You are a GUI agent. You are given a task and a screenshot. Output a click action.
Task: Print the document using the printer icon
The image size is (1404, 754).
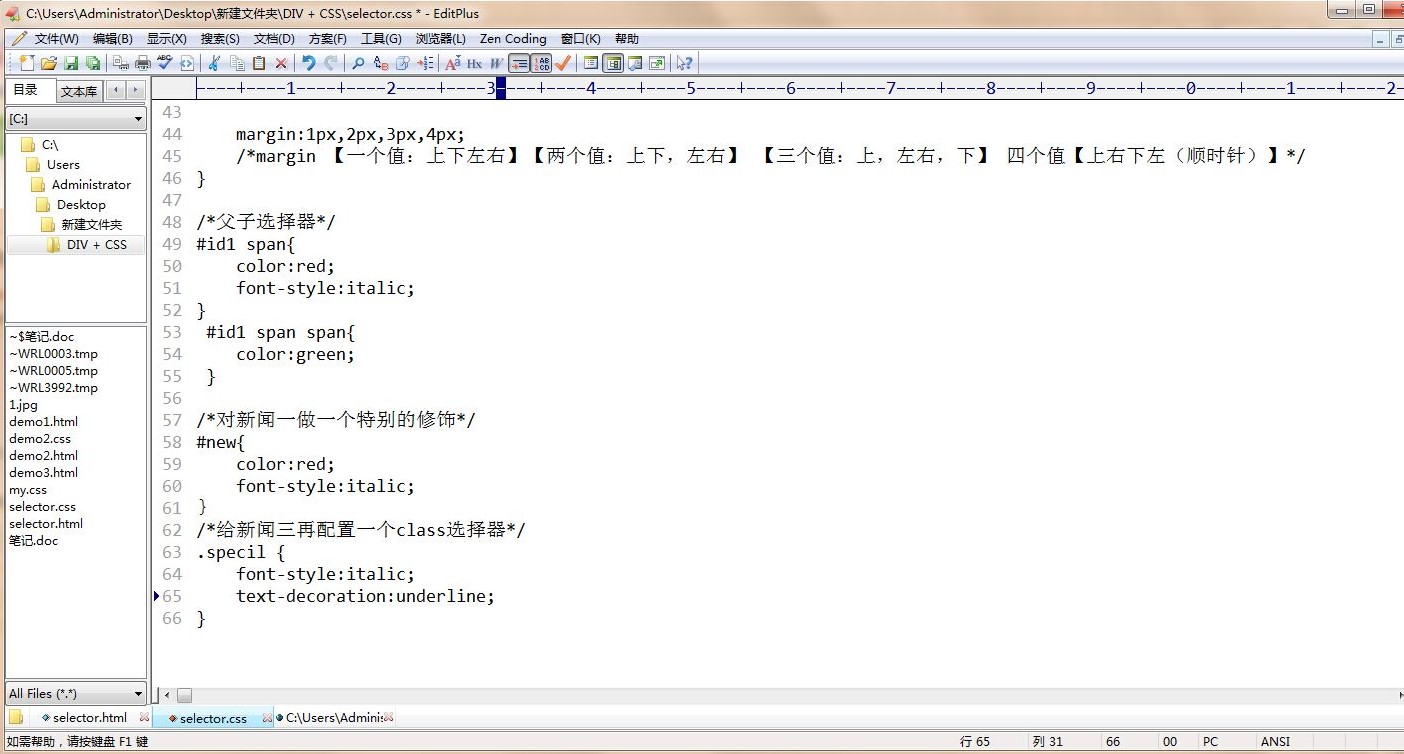pos(143,63)
